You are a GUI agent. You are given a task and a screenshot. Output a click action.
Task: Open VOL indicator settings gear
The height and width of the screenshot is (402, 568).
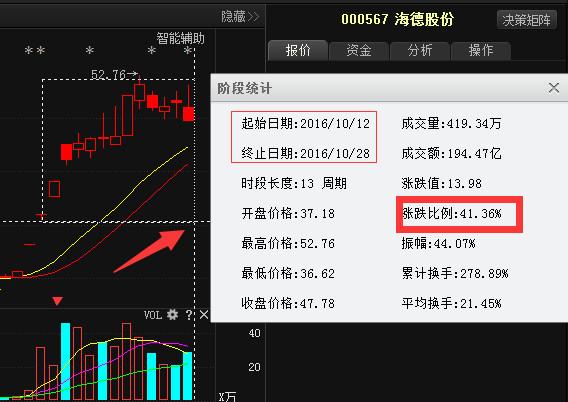tap(172, 314)
